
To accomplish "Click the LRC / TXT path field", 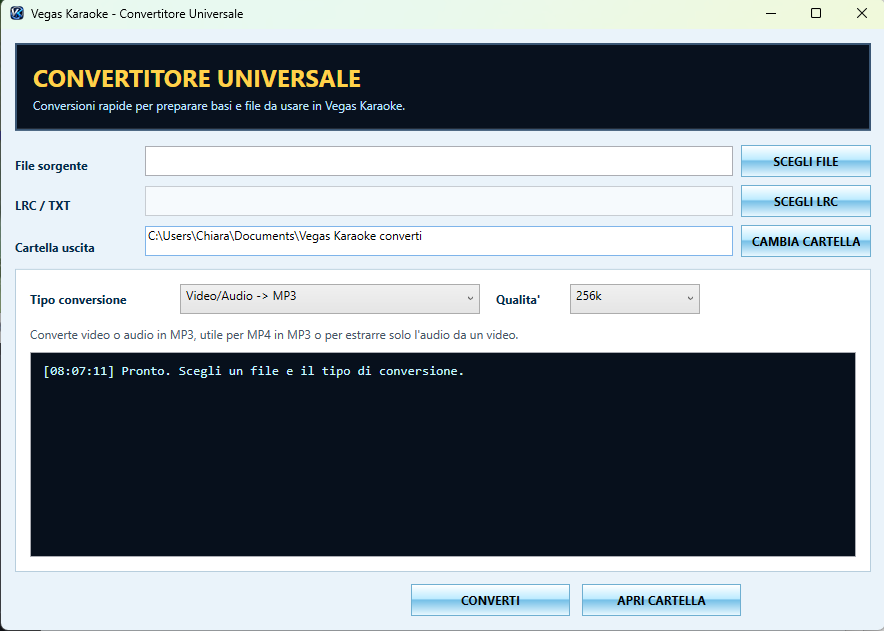I will (439, 201).
